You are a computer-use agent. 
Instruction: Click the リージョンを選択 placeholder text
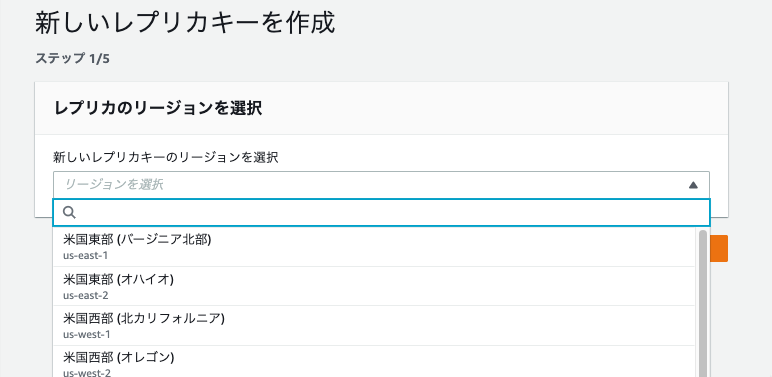click(114, 185)
